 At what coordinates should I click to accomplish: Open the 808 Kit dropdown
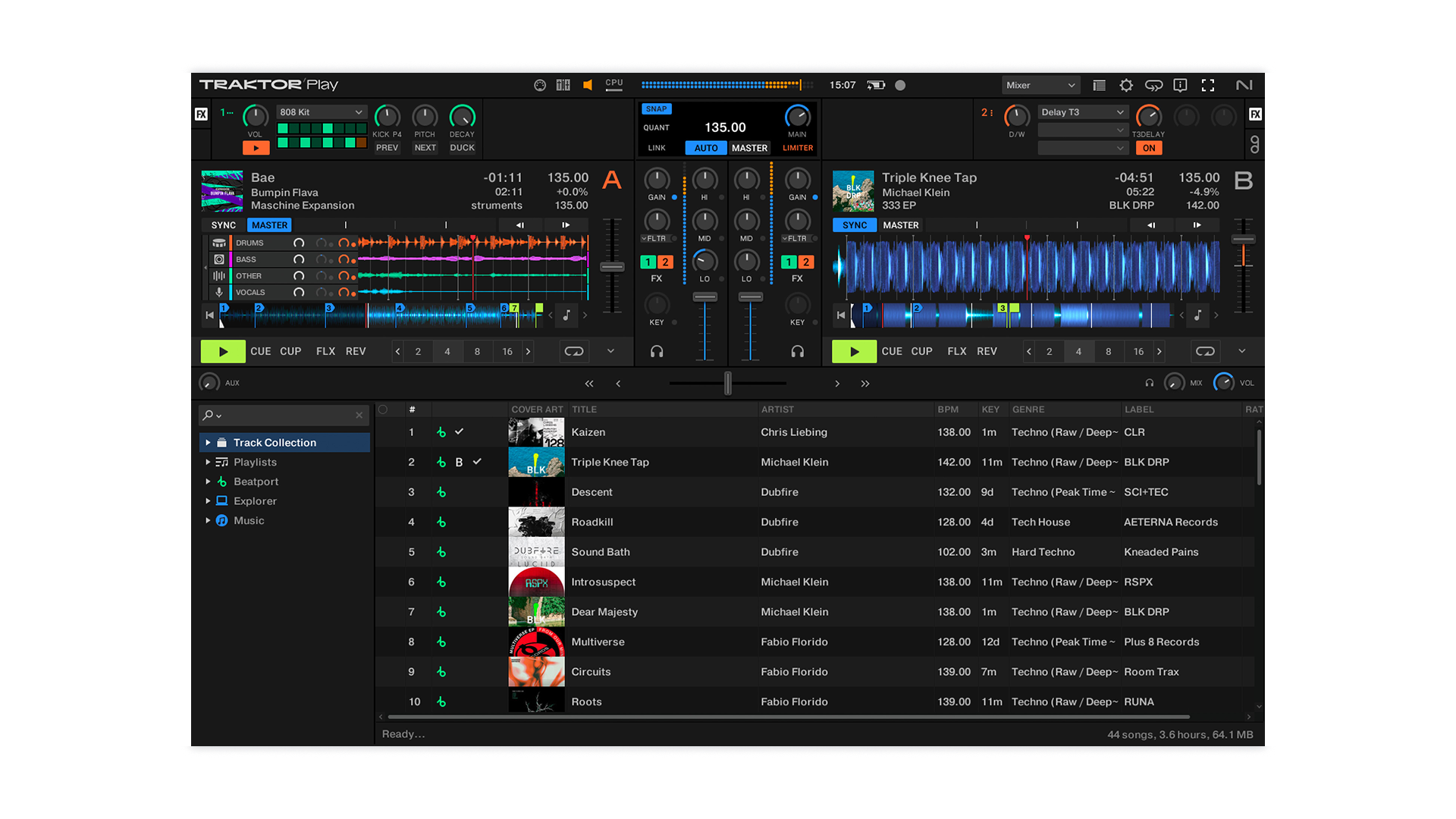click(322, 111)
